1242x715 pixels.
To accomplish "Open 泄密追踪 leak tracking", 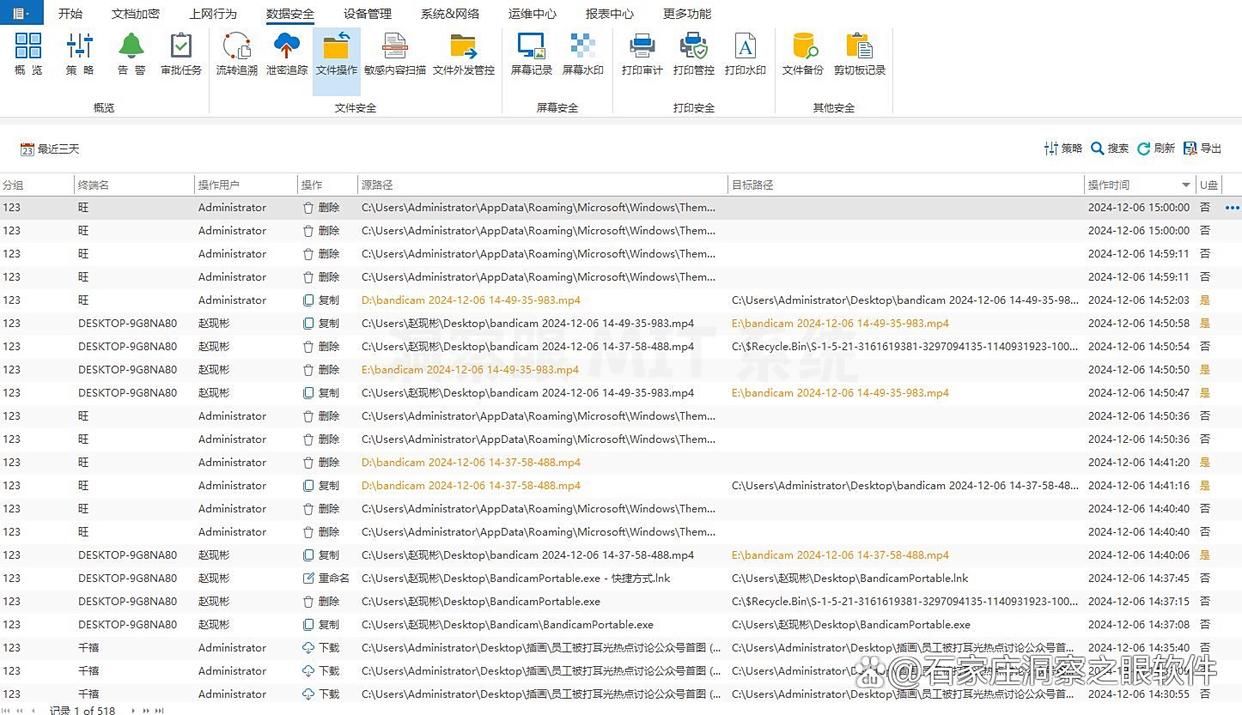I will [x=287, y=54].
